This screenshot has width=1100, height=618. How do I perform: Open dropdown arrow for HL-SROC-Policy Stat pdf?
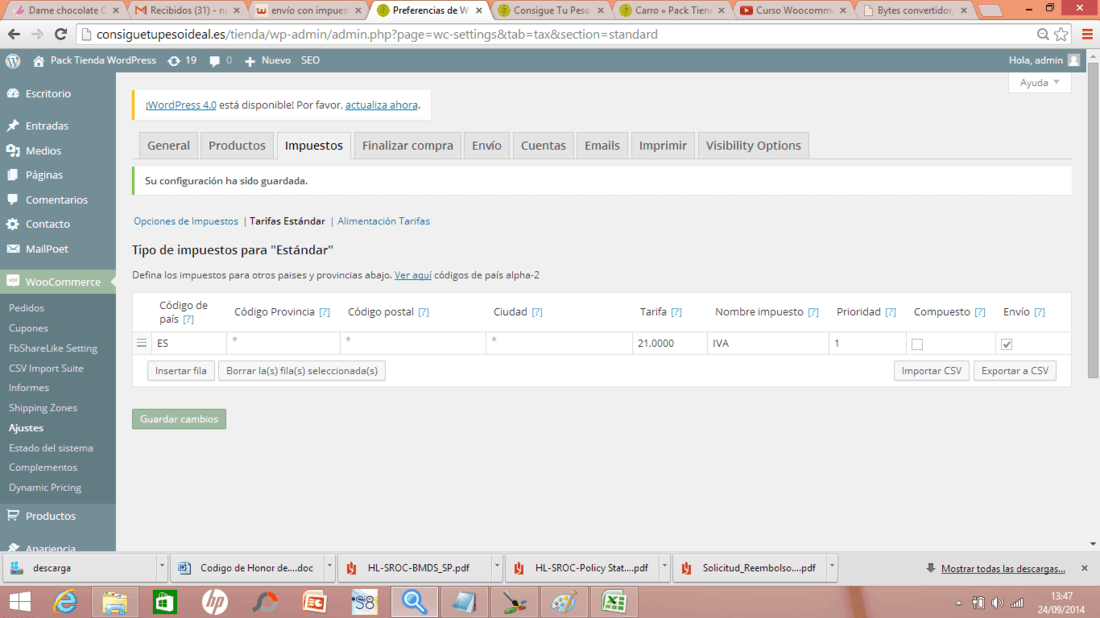click(664, 567)
